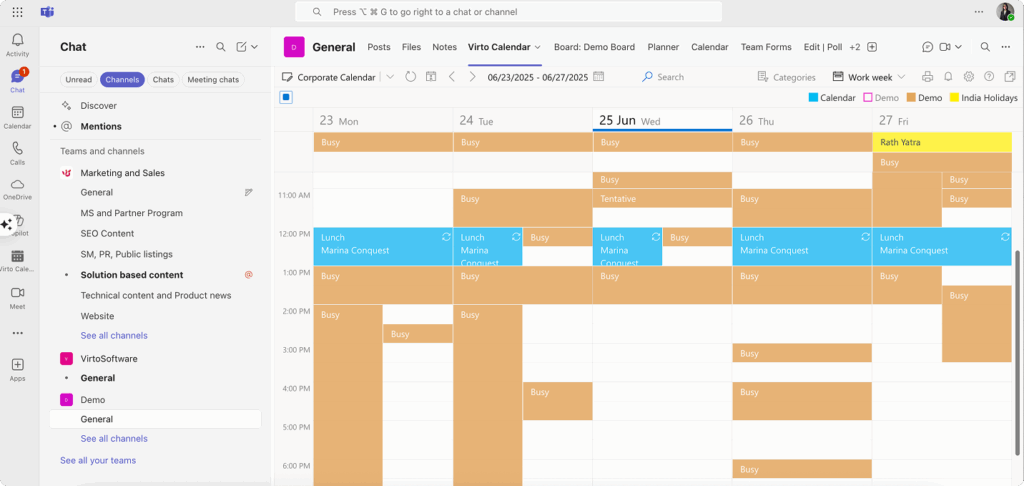1024x486 pixels.
Task: Refresh the Virto calendar view
Action: [410, 77]
